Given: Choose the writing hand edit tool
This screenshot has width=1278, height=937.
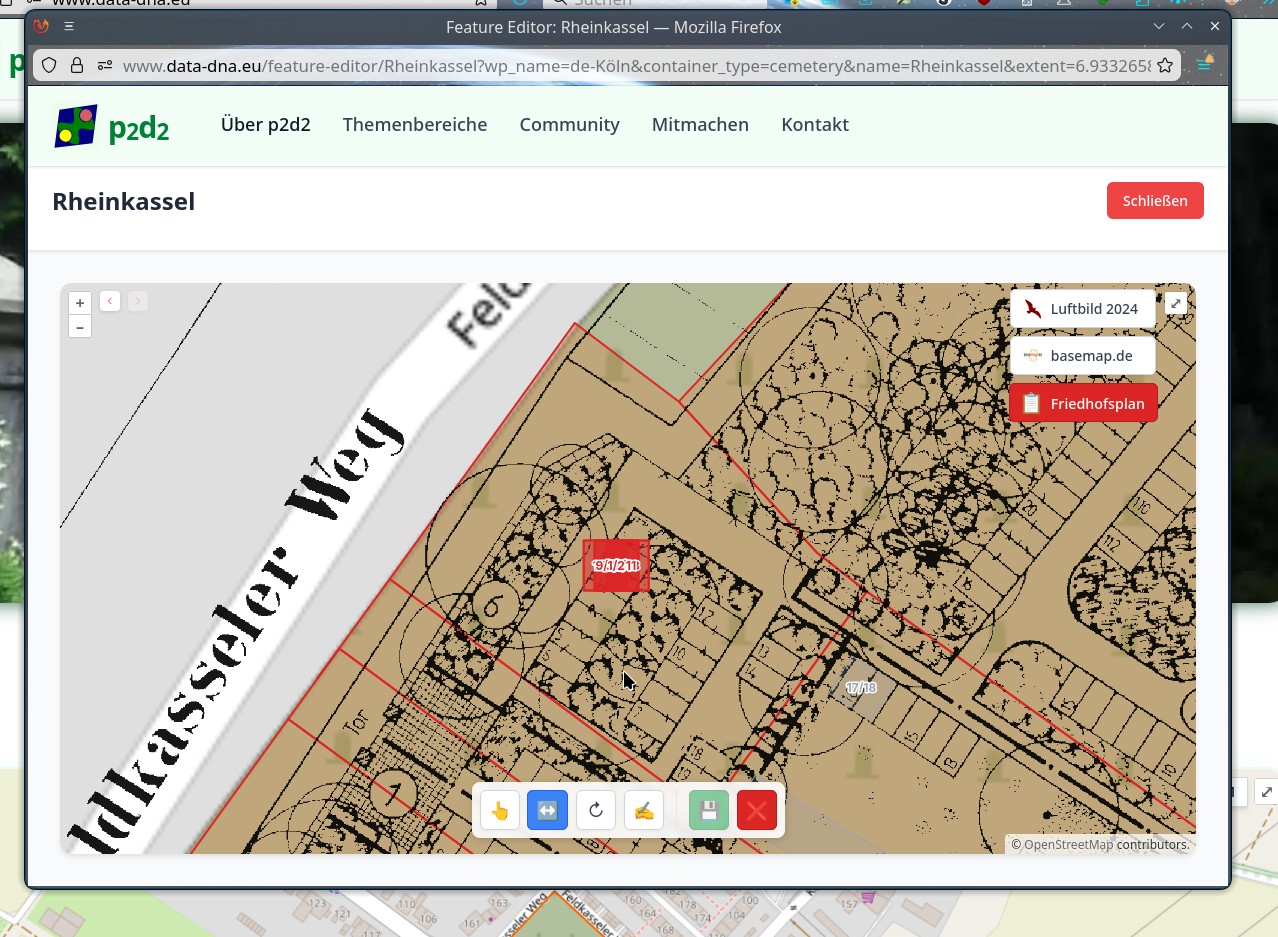Looking at the screenshot, I should tap(644, 810).
